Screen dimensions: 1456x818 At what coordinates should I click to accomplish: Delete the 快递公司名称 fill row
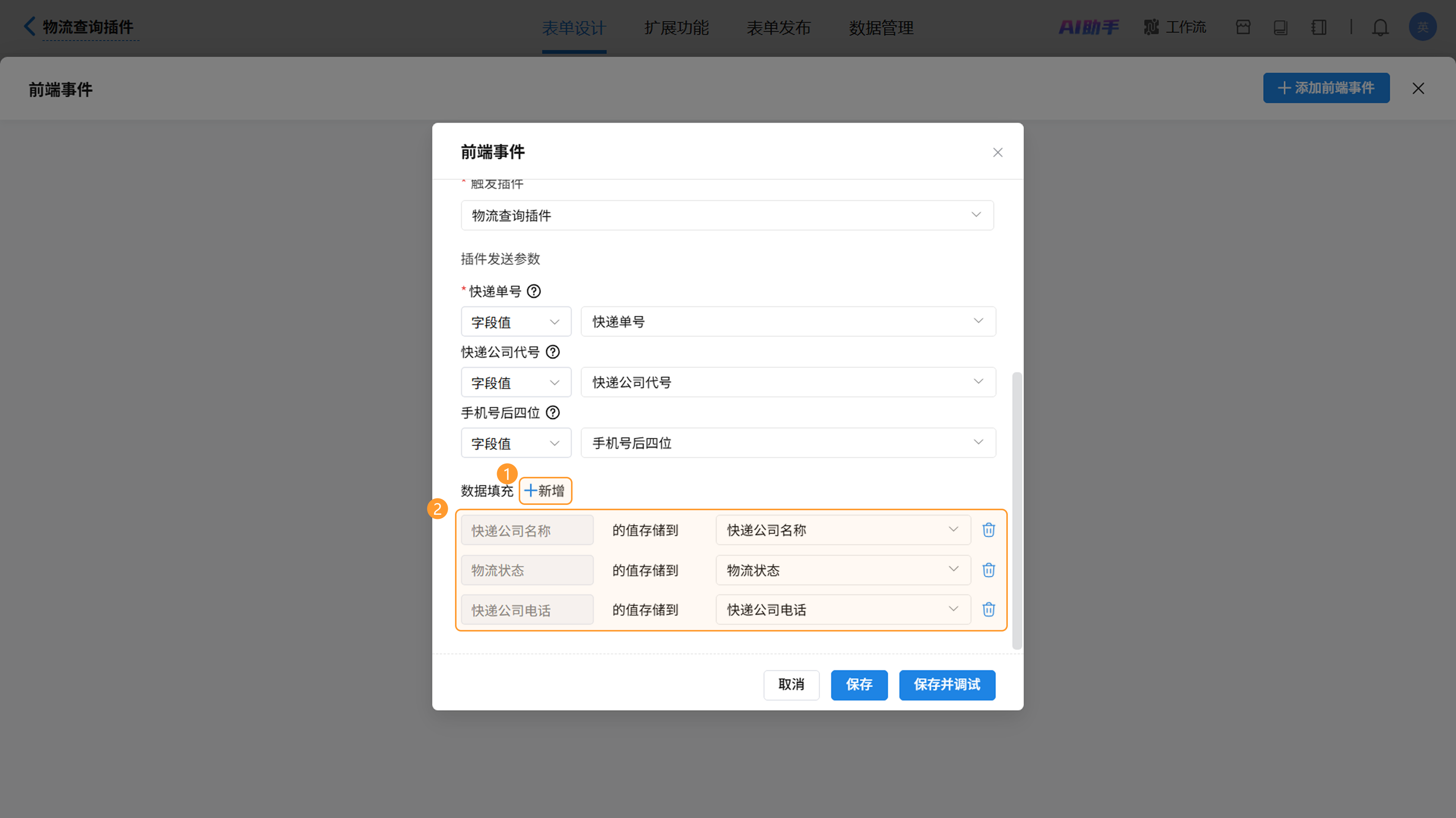click(x=988, y=530)
